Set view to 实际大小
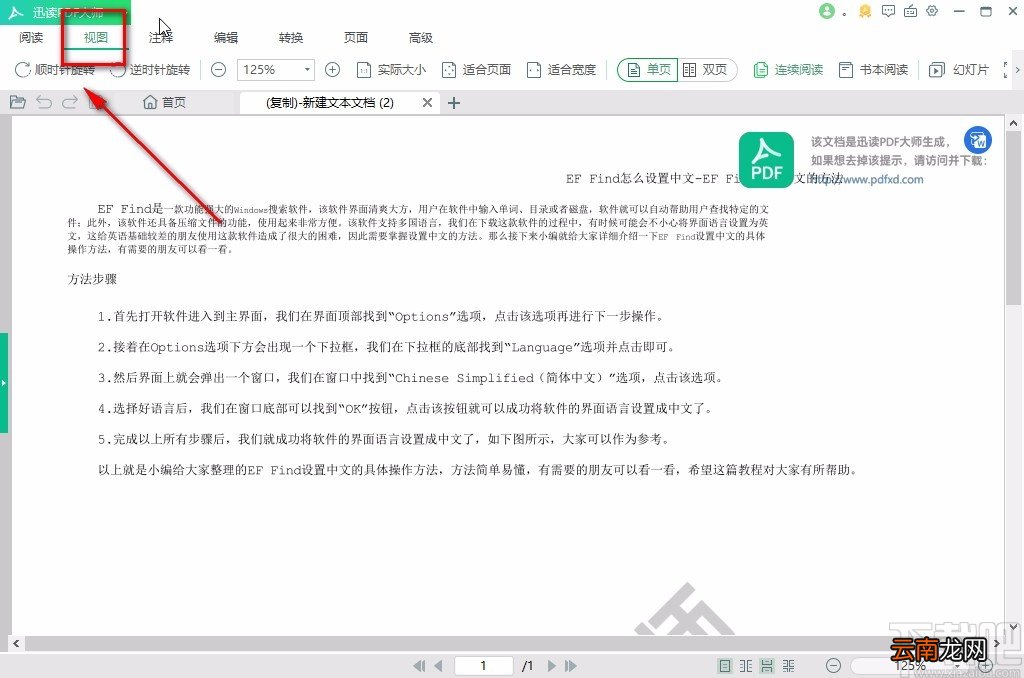1024x678 pixels. (391, 69)
